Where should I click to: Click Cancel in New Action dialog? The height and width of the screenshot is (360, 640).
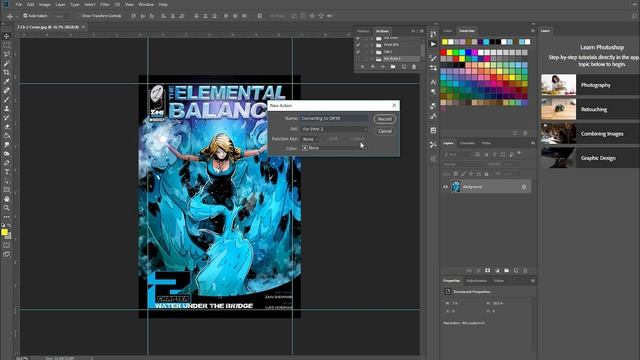coord(384,131)
